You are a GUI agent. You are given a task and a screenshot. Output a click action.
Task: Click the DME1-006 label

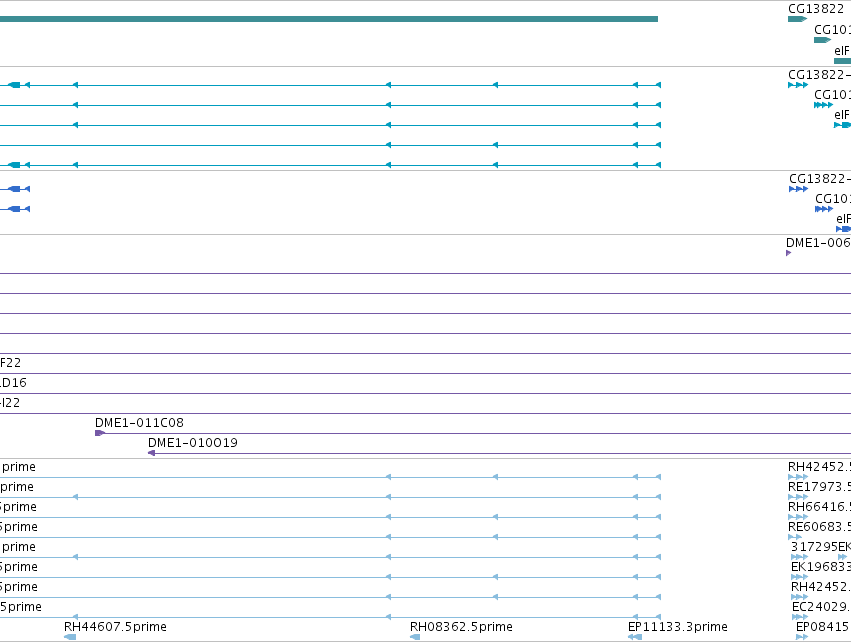pyautogui.click(x=818, y=243)
